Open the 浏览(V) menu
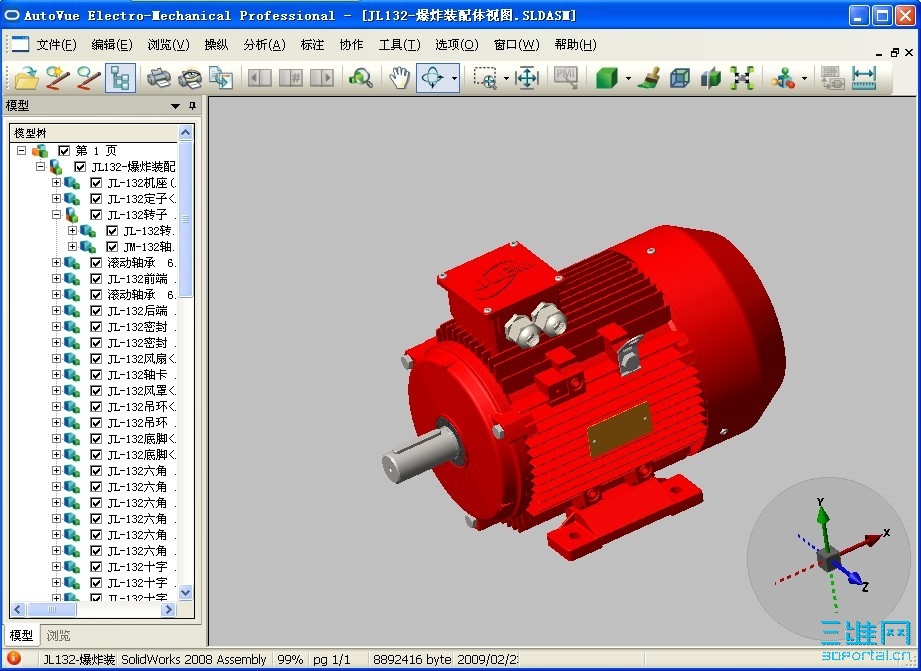921x671 pixels. point(168,45)
